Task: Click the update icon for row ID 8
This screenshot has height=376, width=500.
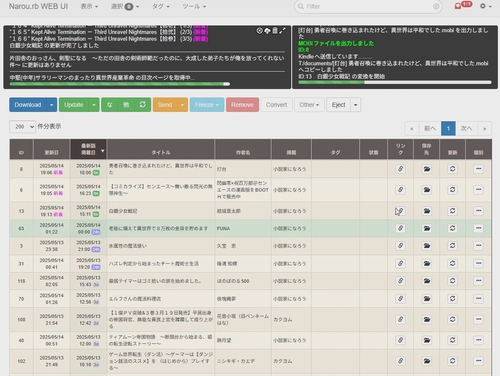Action: coord(452,169)
